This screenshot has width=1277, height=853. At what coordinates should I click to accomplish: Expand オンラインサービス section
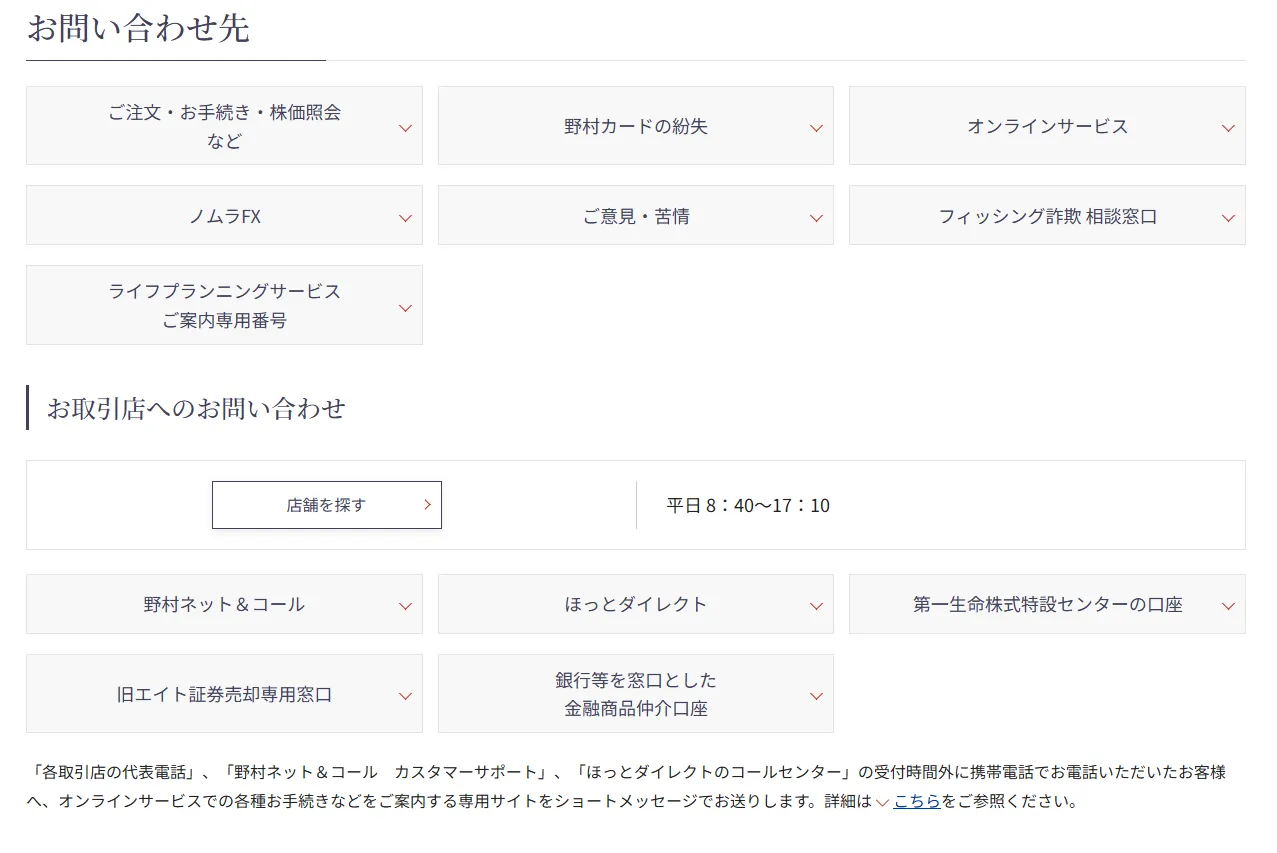point(1047,126)
